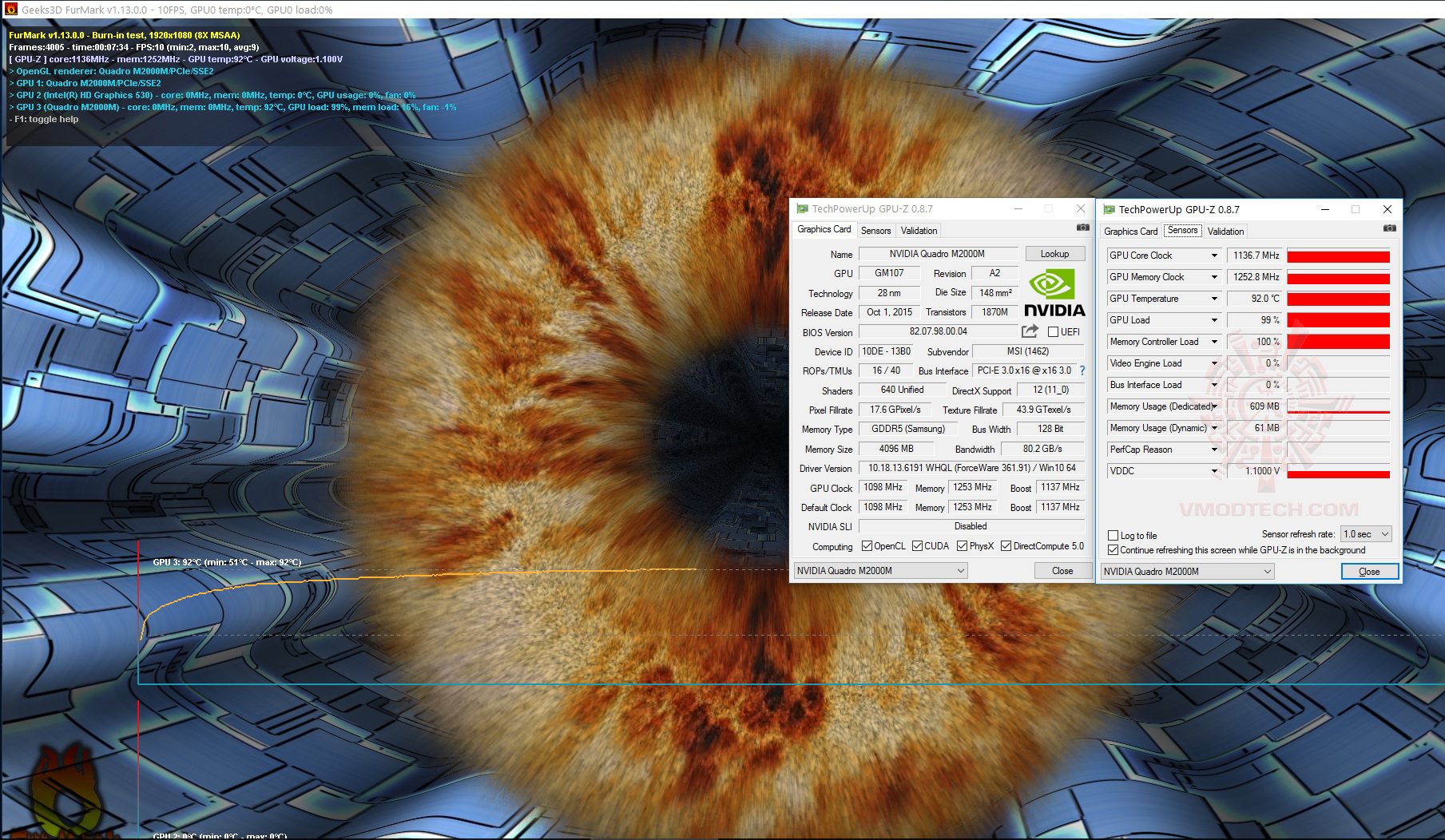This screenshot has width=1445, height=840.
Task: Click the Bus Interface question mark icon
Action: click(1082, 370)
